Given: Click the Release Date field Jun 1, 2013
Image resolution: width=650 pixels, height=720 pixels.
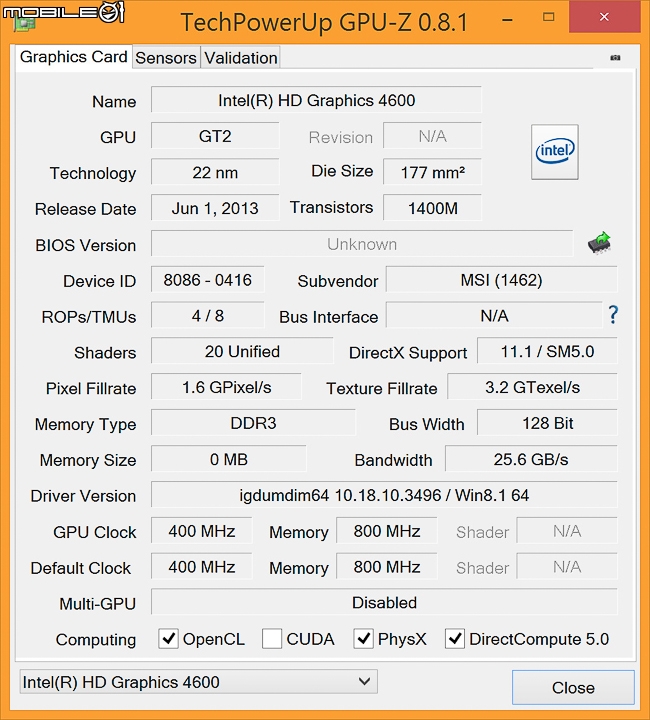Looking at the screenshot, I should click(x=215, y=208).
